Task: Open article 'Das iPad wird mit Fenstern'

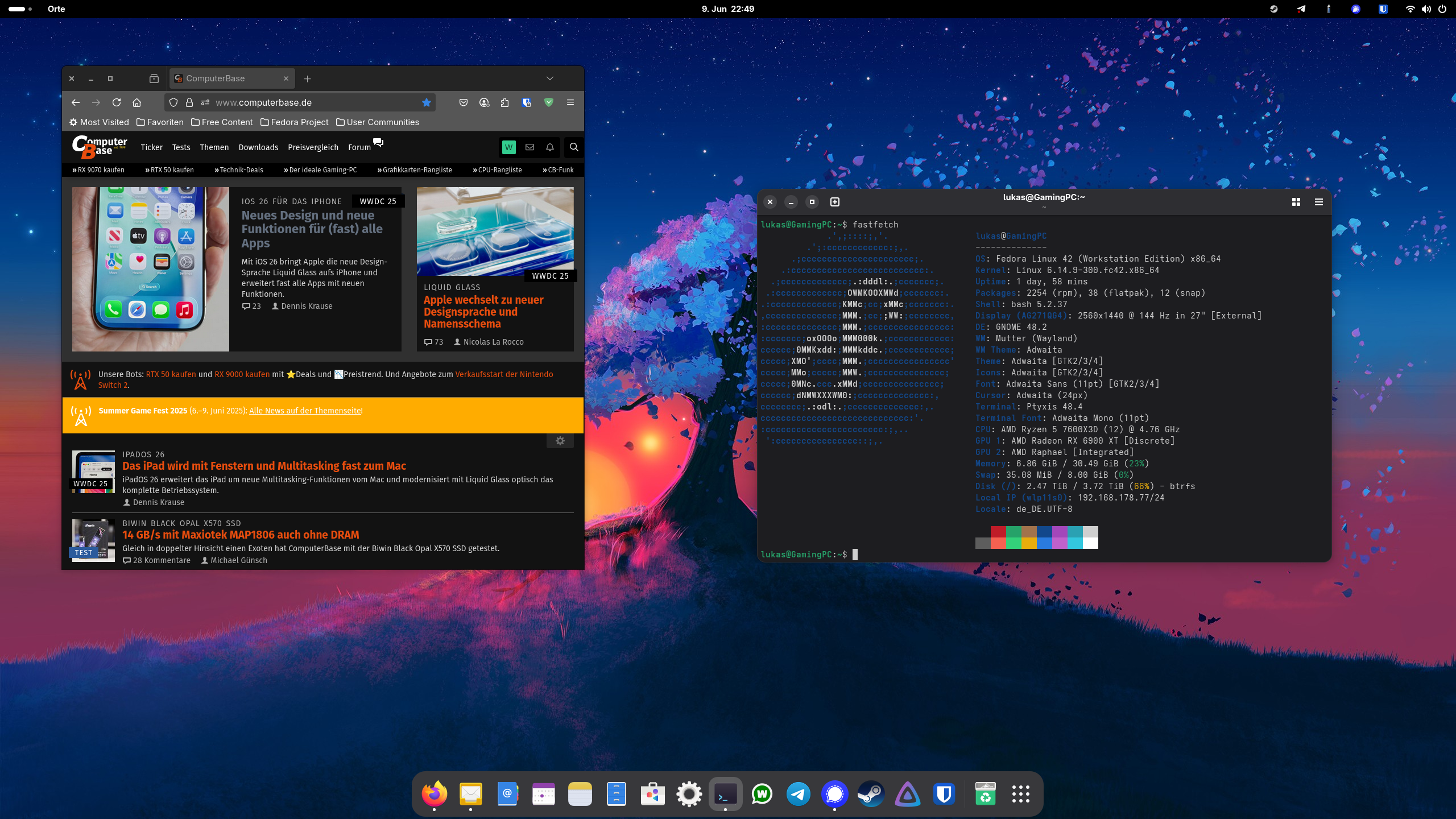Action: (x=264, y=466)
